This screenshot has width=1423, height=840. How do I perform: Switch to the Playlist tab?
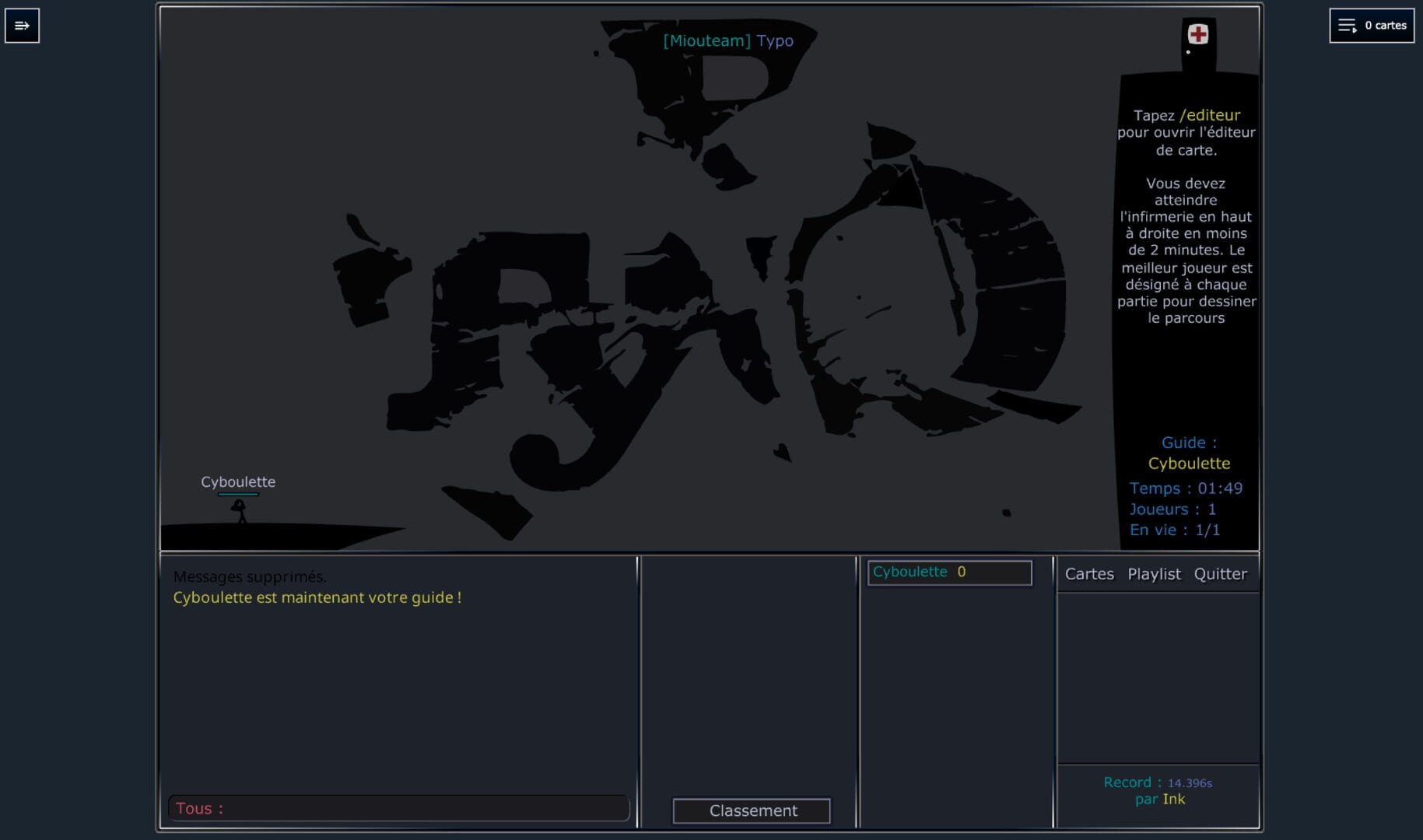(x=1154, y=574)
